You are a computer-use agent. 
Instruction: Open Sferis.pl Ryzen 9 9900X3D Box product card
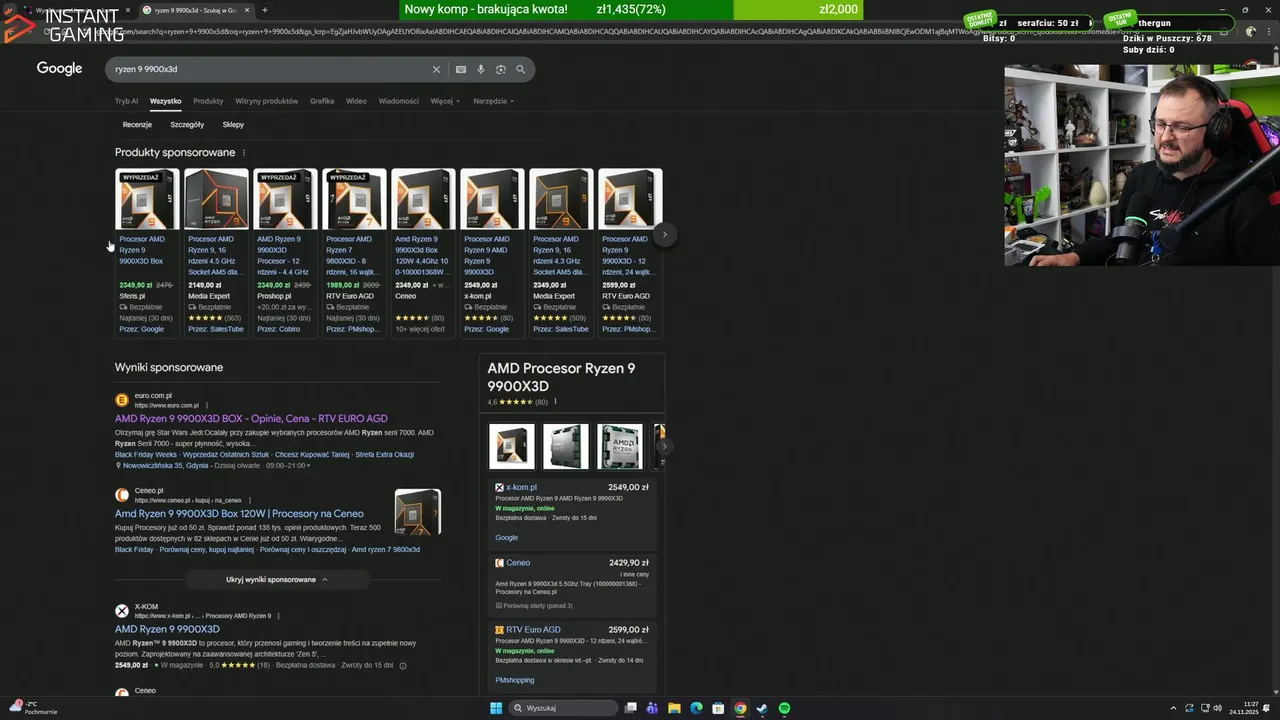(148, 252)
